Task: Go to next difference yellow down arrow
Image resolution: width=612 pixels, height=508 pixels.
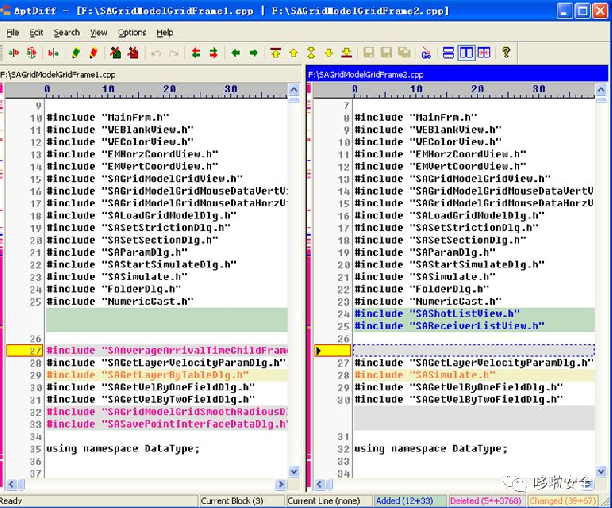Action: click(x=329, y=53)
